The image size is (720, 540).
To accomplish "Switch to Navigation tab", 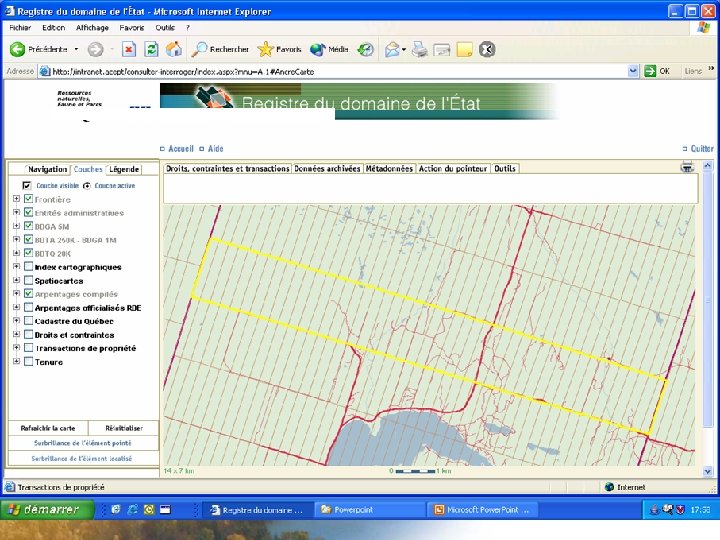I will coord(47,169).
